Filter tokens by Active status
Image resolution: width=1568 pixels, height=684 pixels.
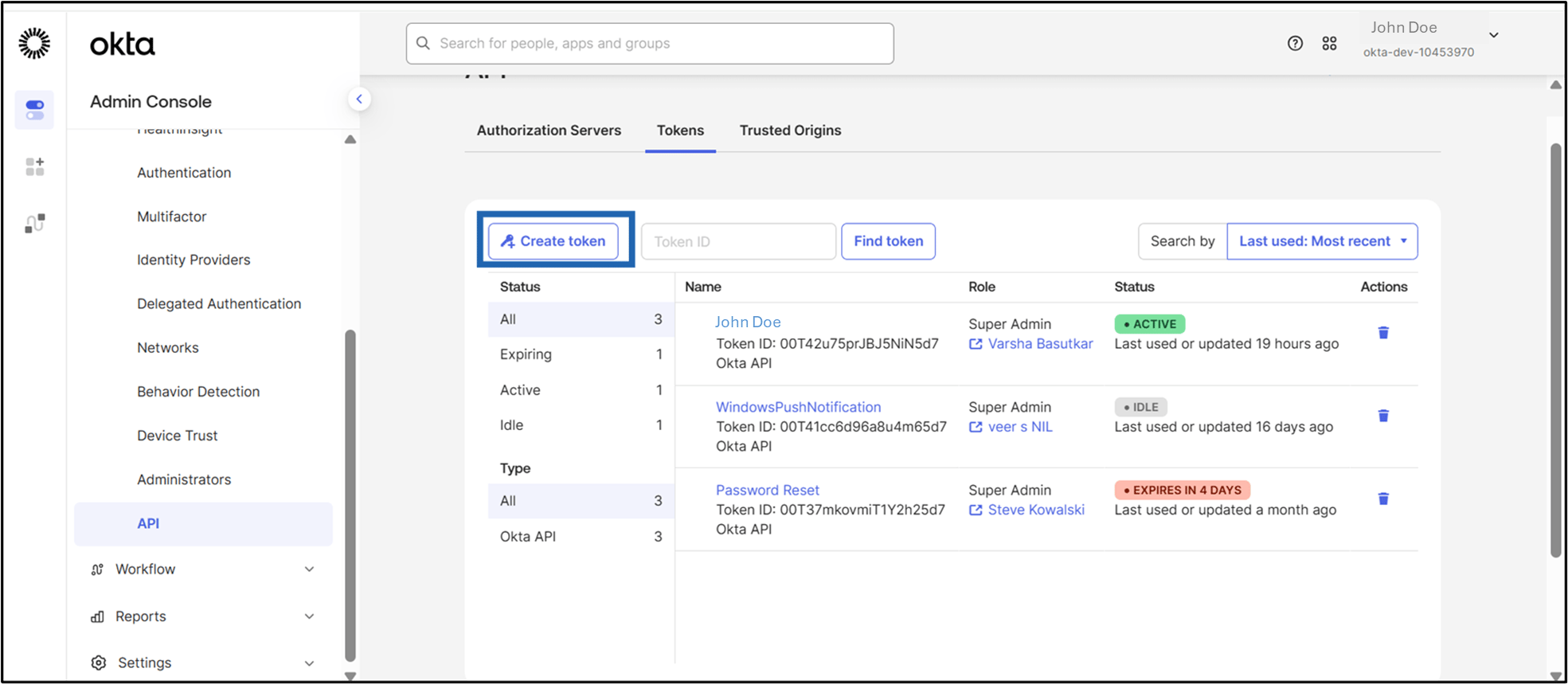coord(581,390)
